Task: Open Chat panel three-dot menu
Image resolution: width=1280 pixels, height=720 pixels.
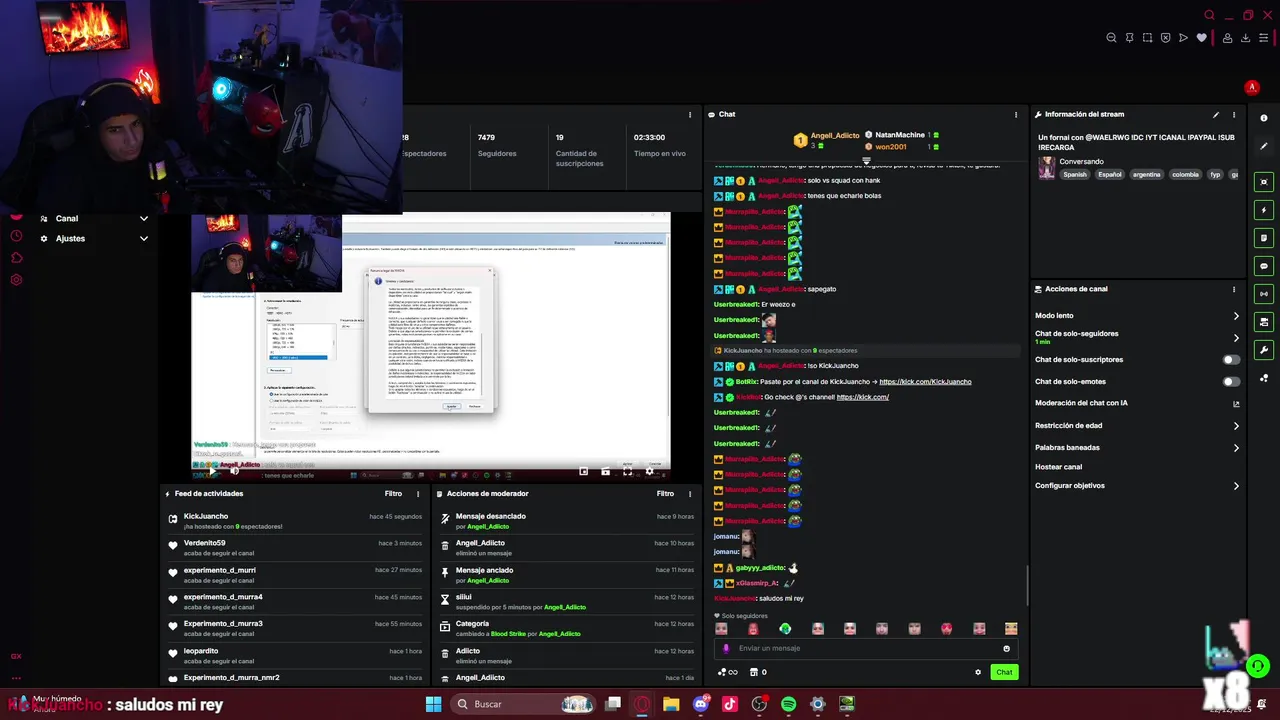Action: pos(1016,115)
